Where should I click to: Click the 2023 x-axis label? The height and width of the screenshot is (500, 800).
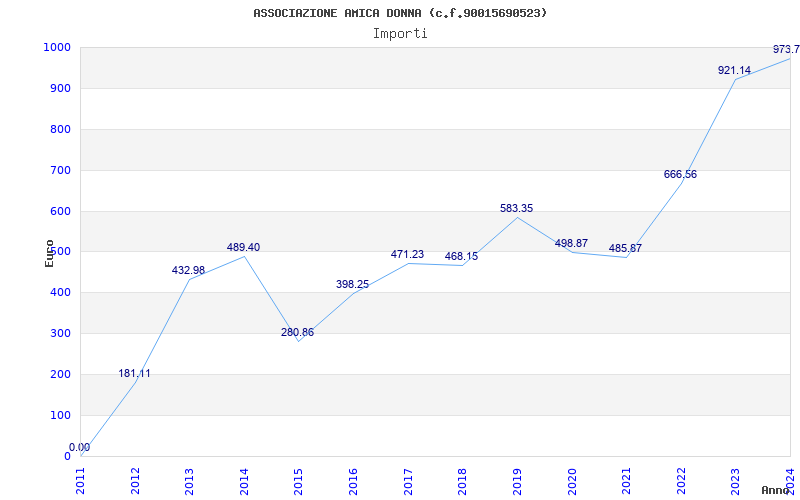tap(736, 481)
